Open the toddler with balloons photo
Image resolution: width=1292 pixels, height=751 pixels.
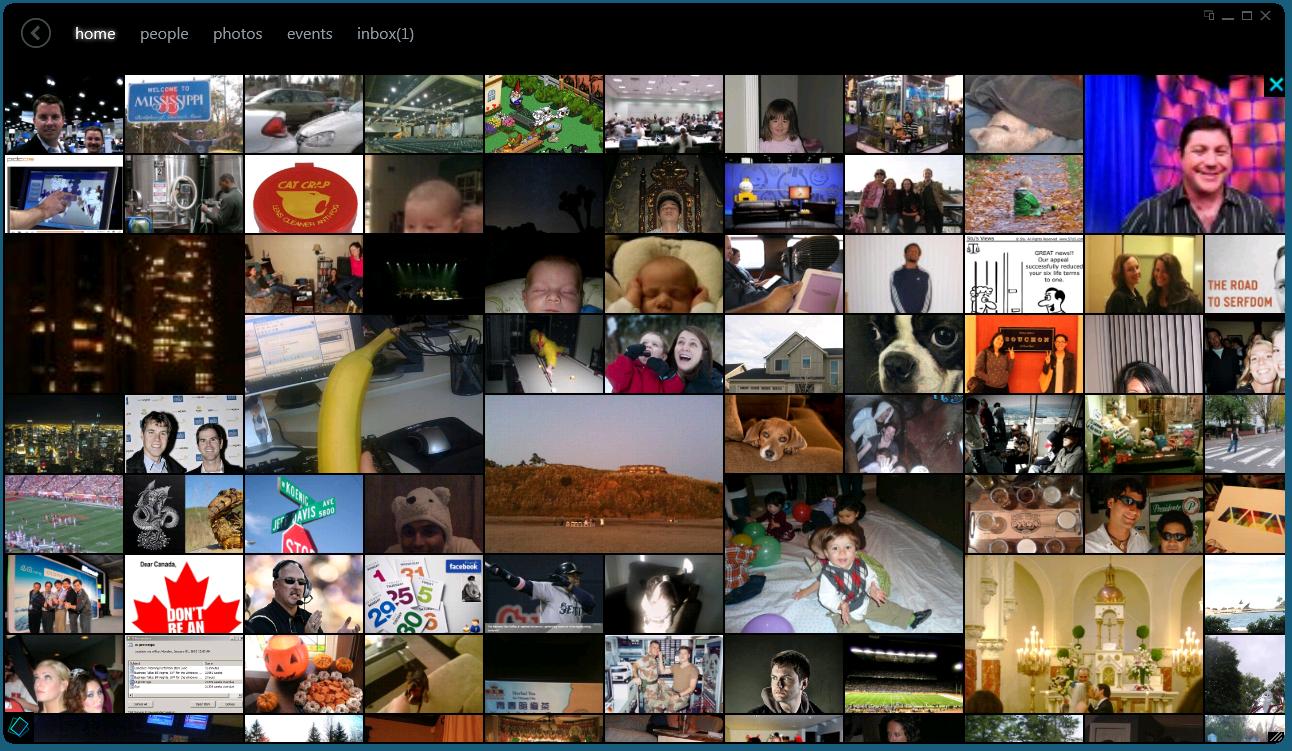tap(844, 554)
